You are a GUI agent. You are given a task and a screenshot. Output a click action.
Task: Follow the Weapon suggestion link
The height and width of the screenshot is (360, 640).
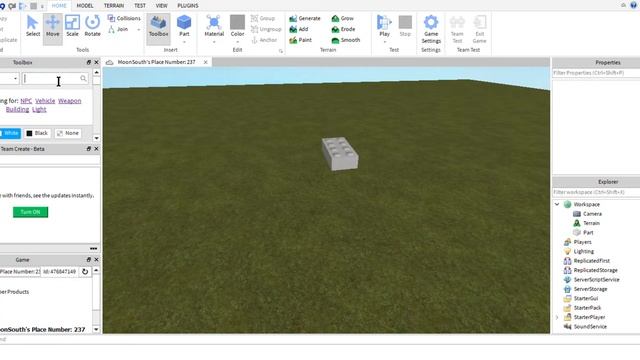69,101
